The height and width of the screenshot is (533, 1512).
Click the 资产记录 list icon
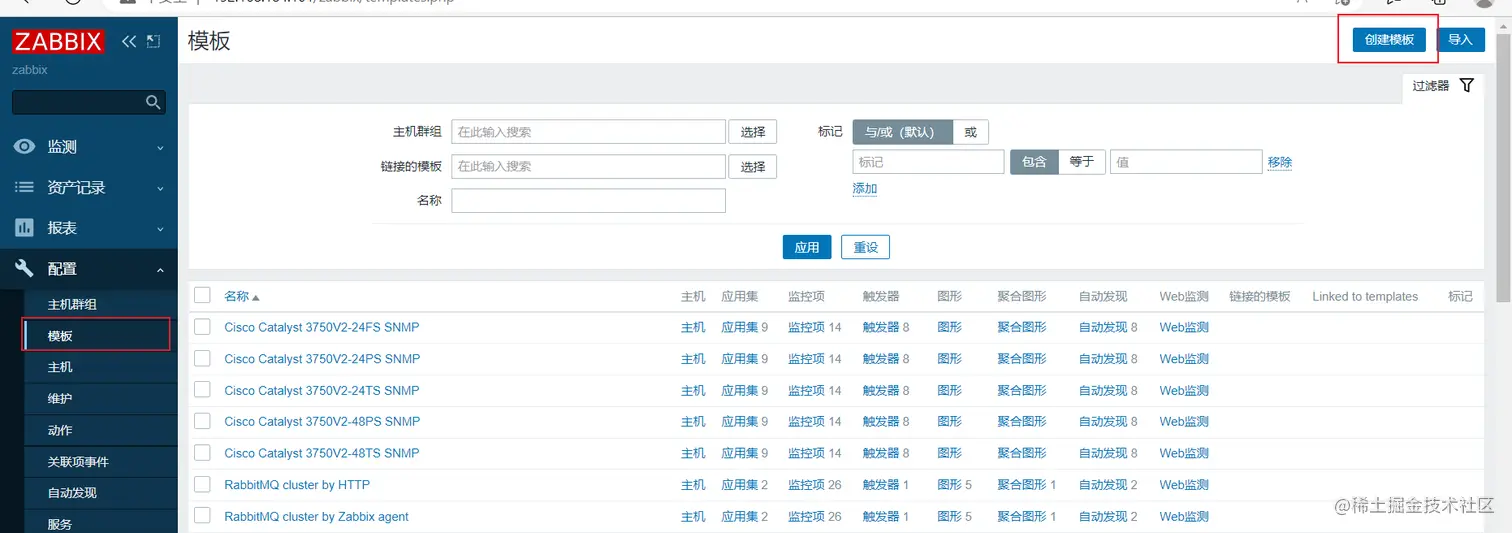click(25, 188)
